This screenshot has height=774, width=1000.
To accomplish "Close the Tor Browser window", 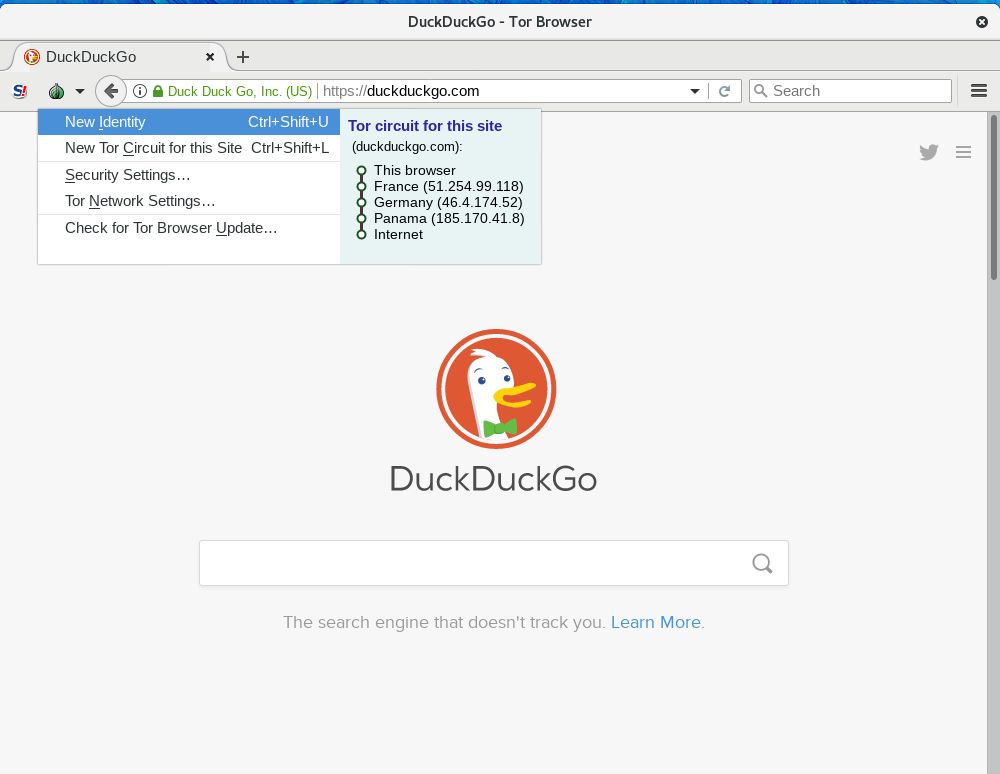I will [x=982, y=22].
